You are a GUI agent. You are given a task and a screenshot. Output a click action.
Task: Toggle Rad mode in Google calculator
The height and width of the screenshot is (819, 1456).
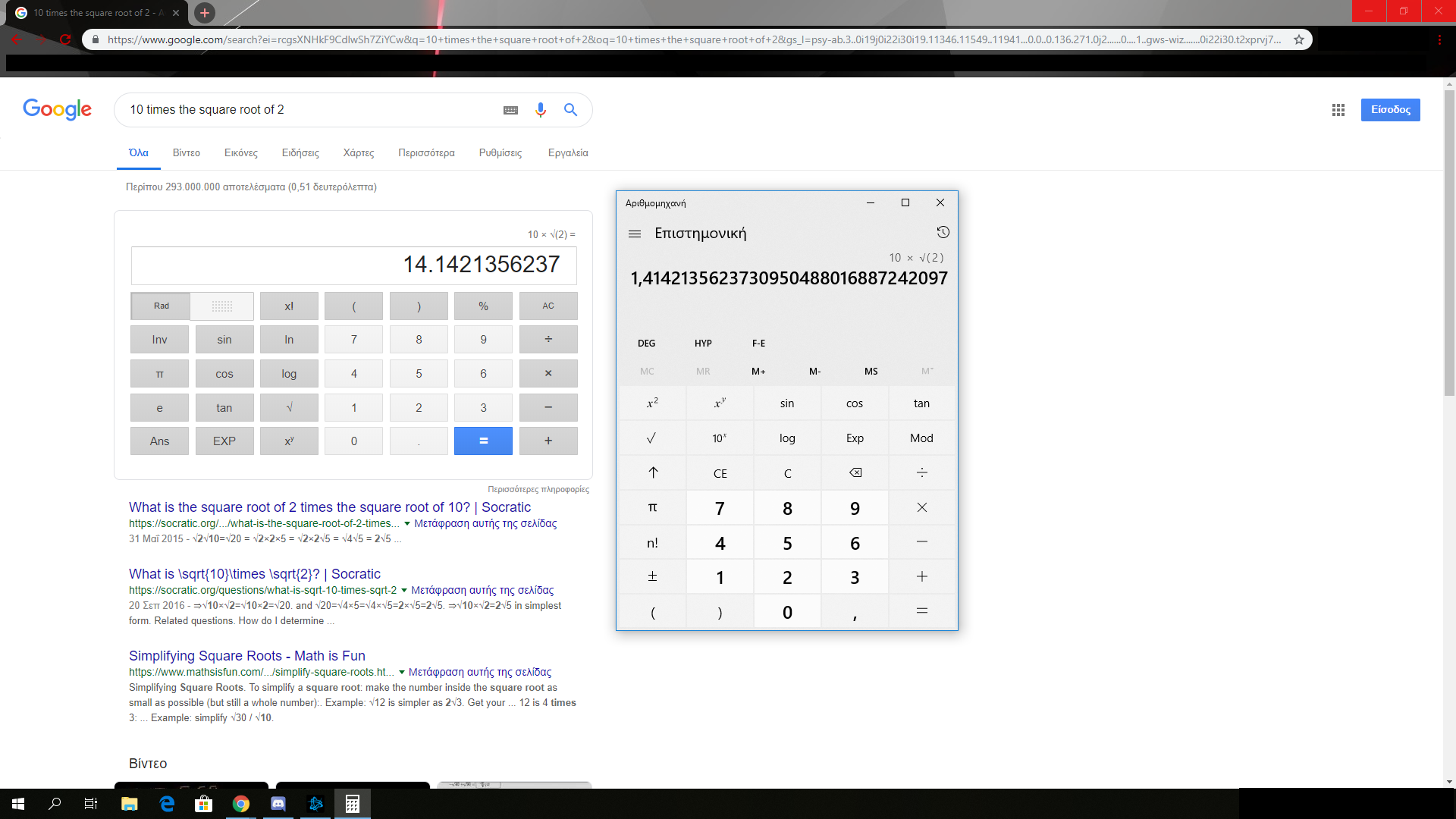point(161,306)
